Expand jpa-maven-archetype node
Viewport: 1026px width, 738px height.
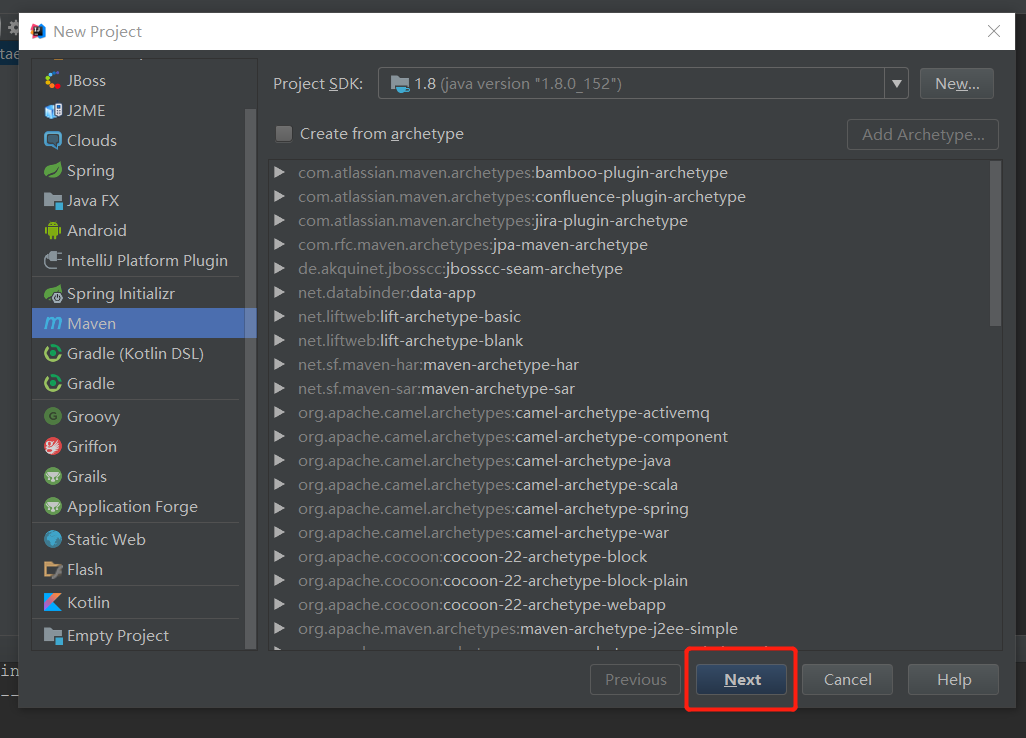click(279, 244)
